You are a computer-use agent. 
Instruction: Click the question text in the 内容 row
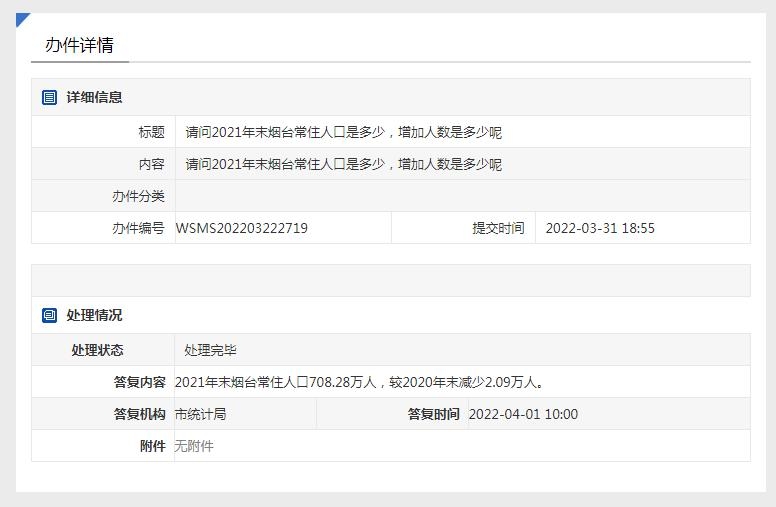click(x=343, y=164)
